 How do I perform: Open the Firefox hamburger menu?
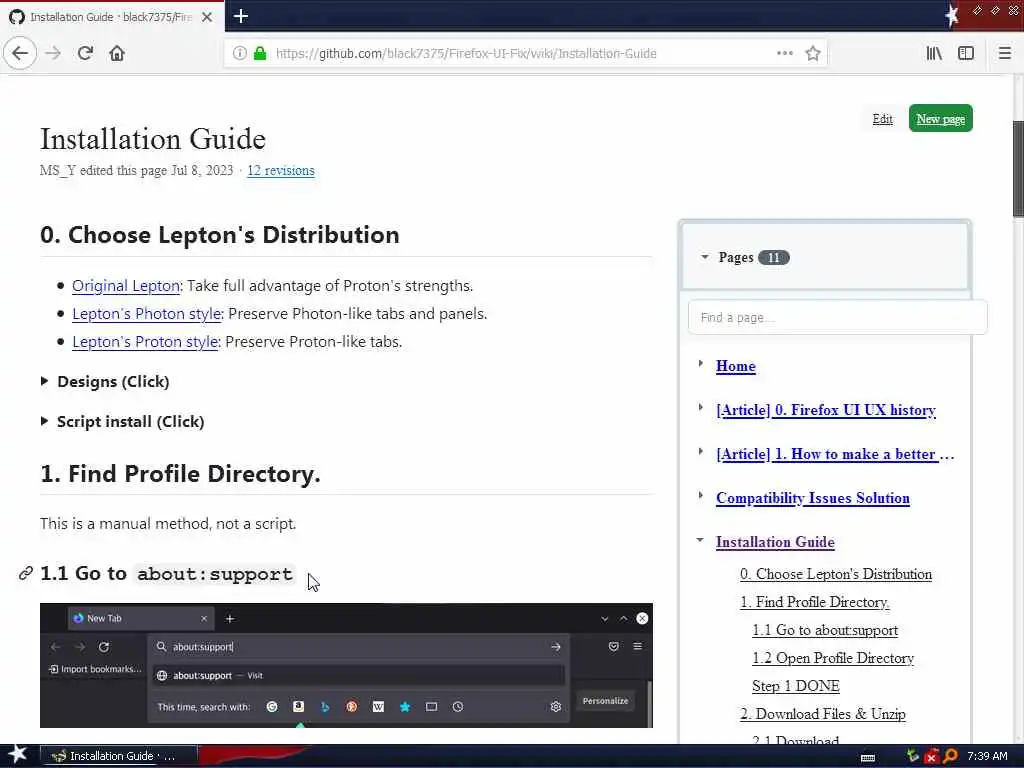pyautogui.click(x=1004, y=53)
